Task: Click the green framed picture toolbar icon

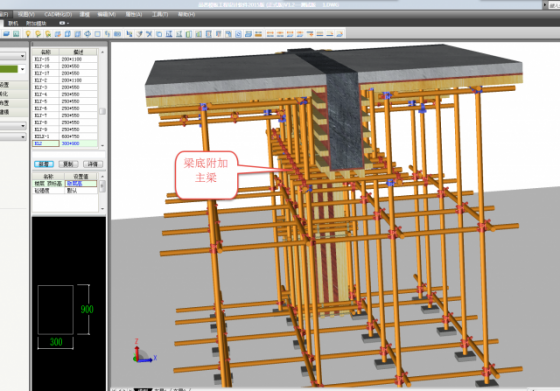Action: [x=16, y=34]
